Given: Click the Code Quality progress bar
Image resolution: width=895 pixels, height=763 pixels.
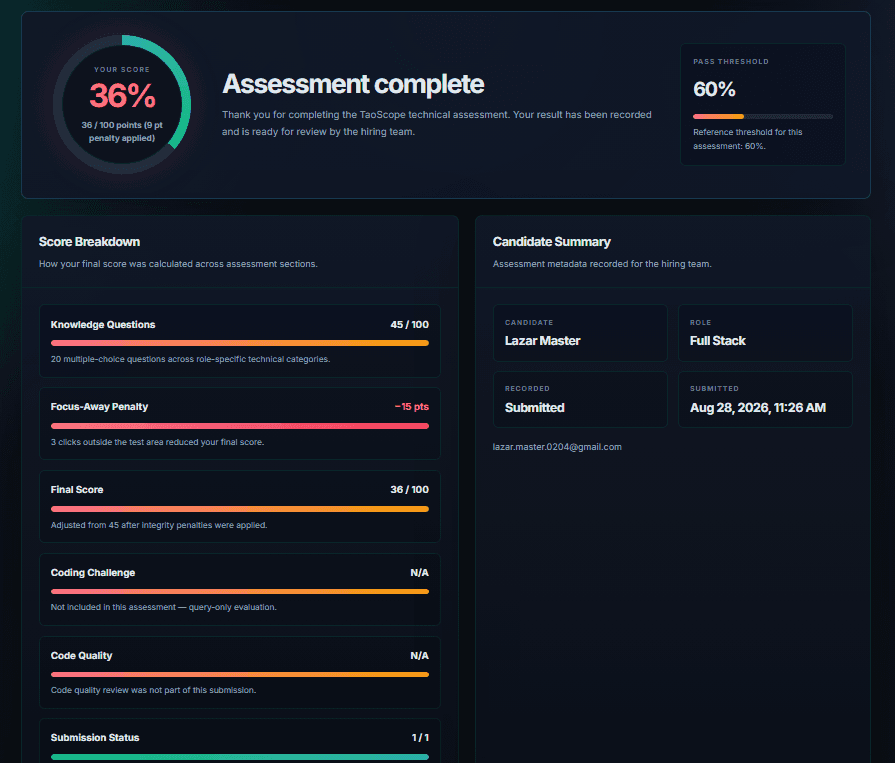Looking at the screenshot, I should tap(240, 675).
